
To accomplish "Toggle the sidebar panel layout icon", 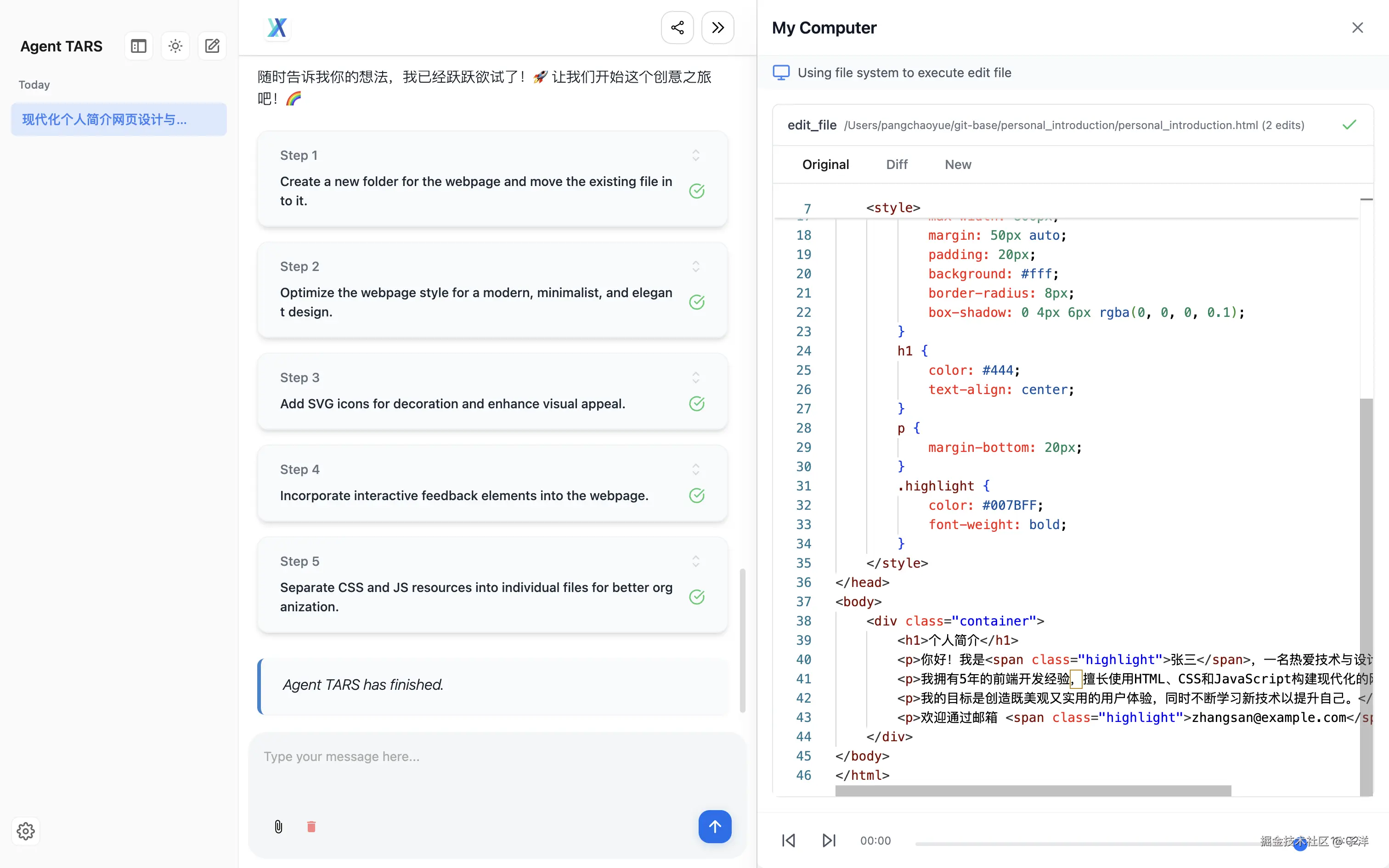I will [138, 46].
